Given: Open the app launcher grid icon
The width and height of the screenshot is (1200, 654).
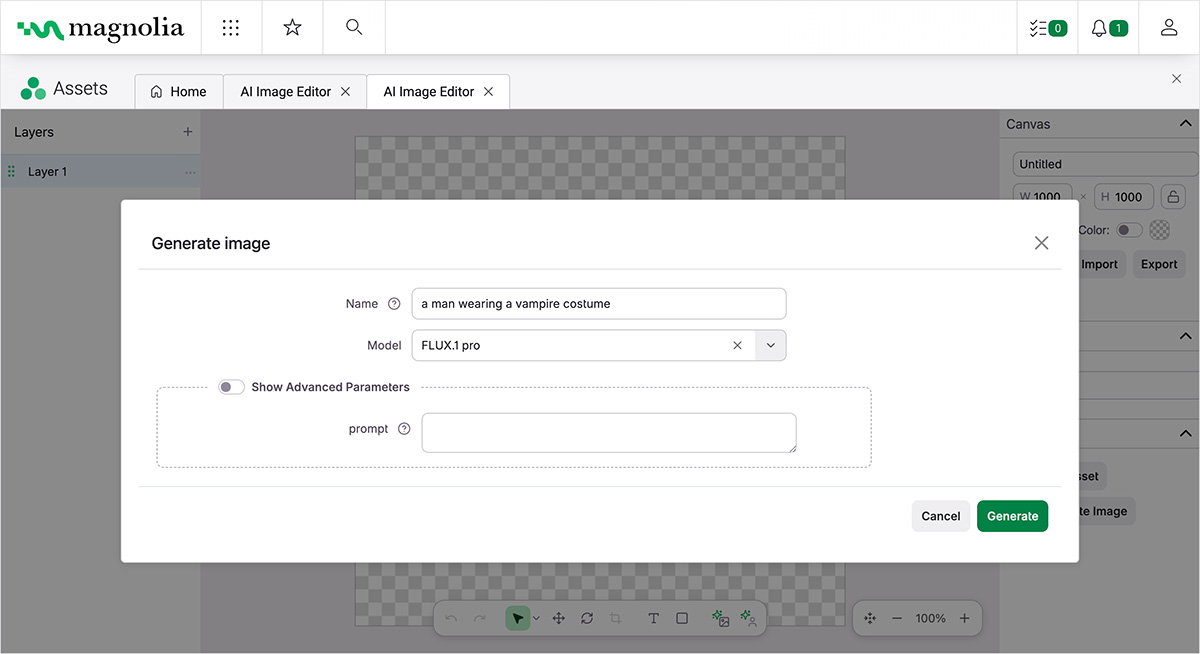Looking at the screenshot, I should click(x=231, y=28).
